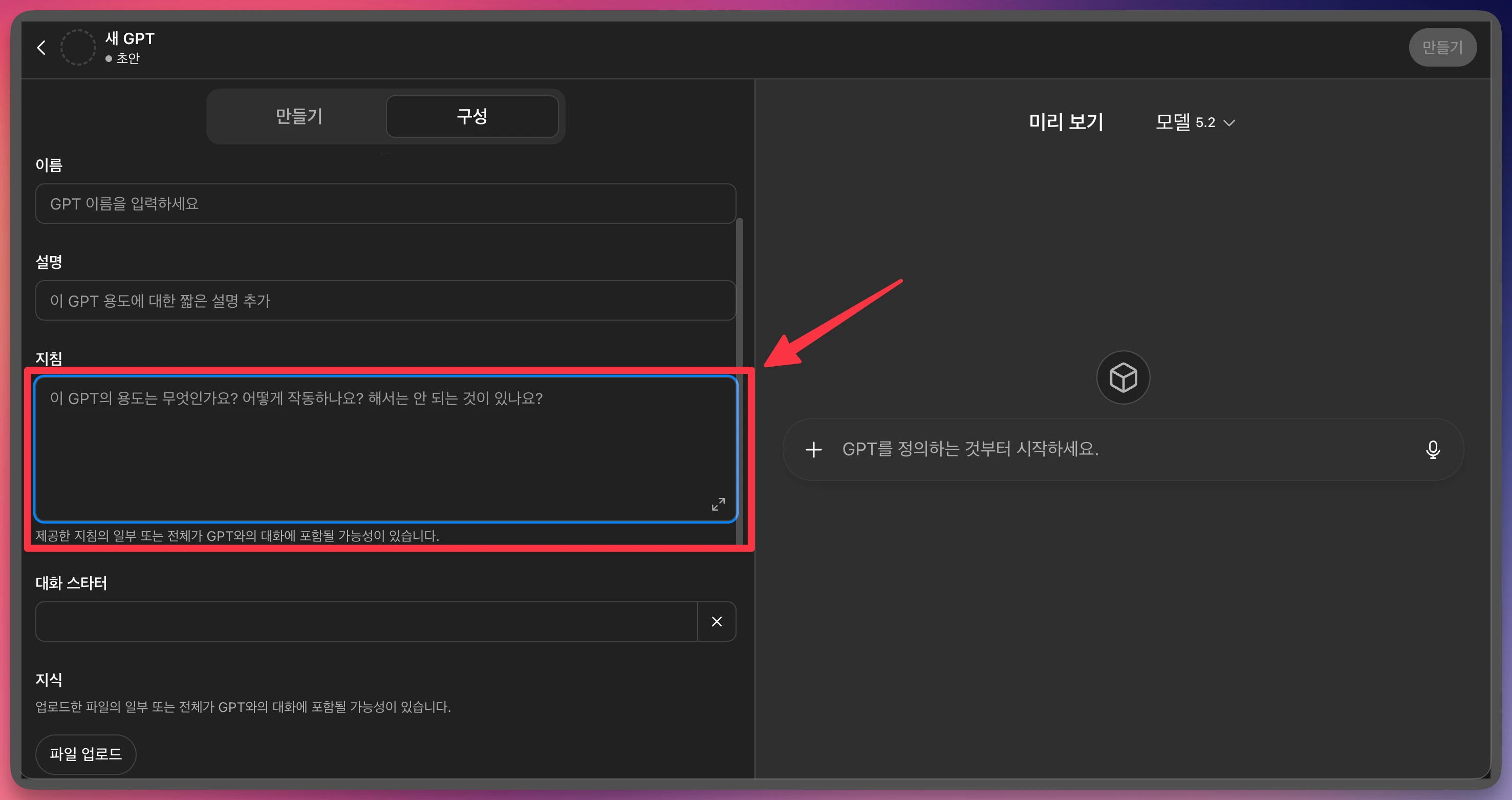Screen dimensions: 1512x800
Task: Click the GPT name input field
Action: [385, 204]
